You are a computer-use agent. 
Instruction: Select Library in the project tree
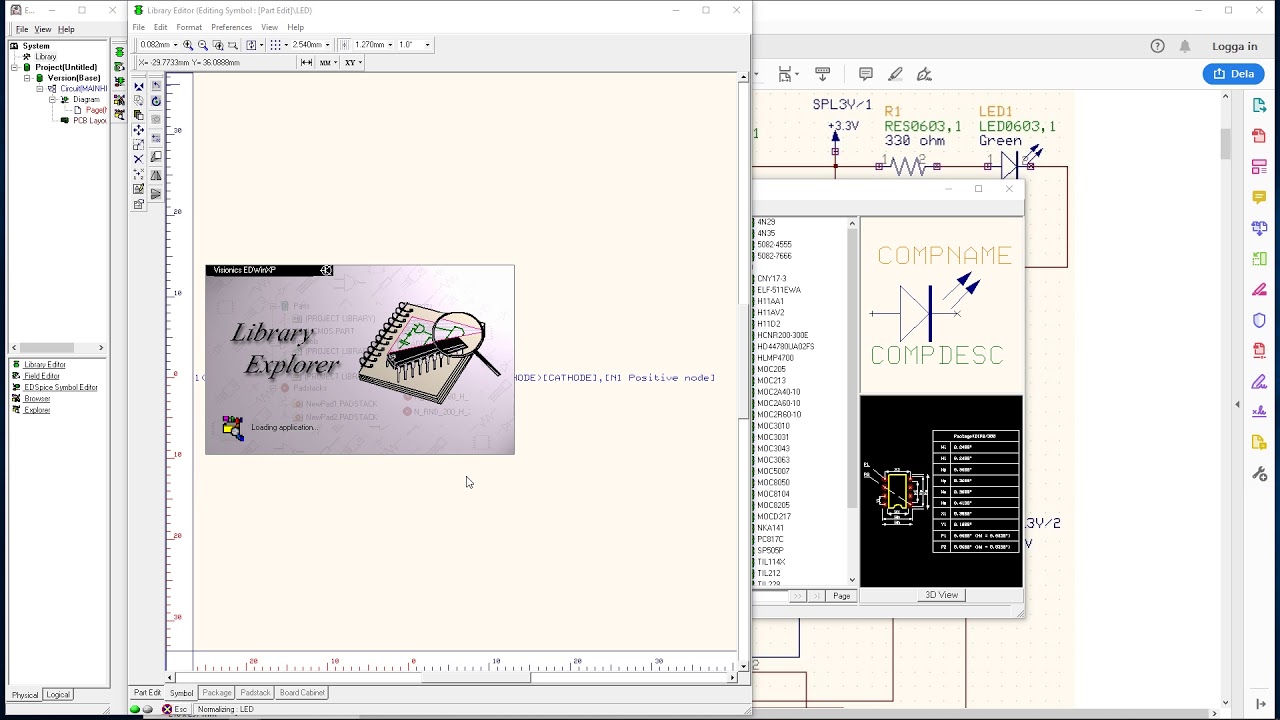click(x=46, y=57)
